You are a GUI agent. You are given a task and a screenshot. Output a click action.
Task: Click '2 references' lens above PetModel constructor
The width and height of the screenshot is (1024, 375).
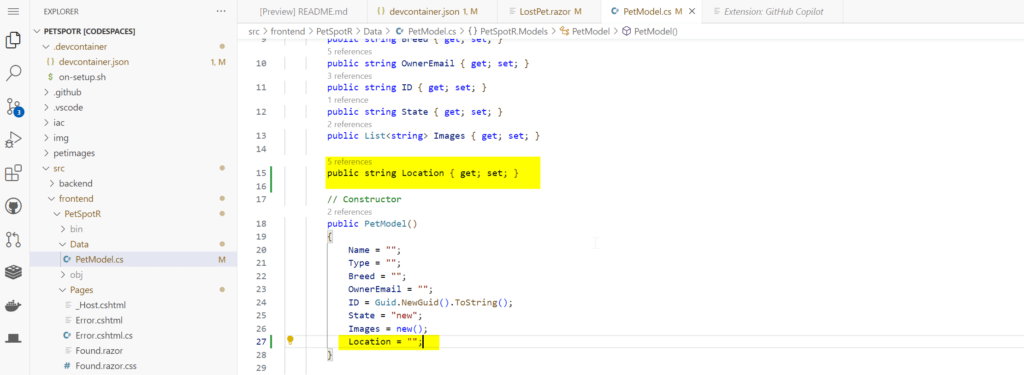point(349,212)
